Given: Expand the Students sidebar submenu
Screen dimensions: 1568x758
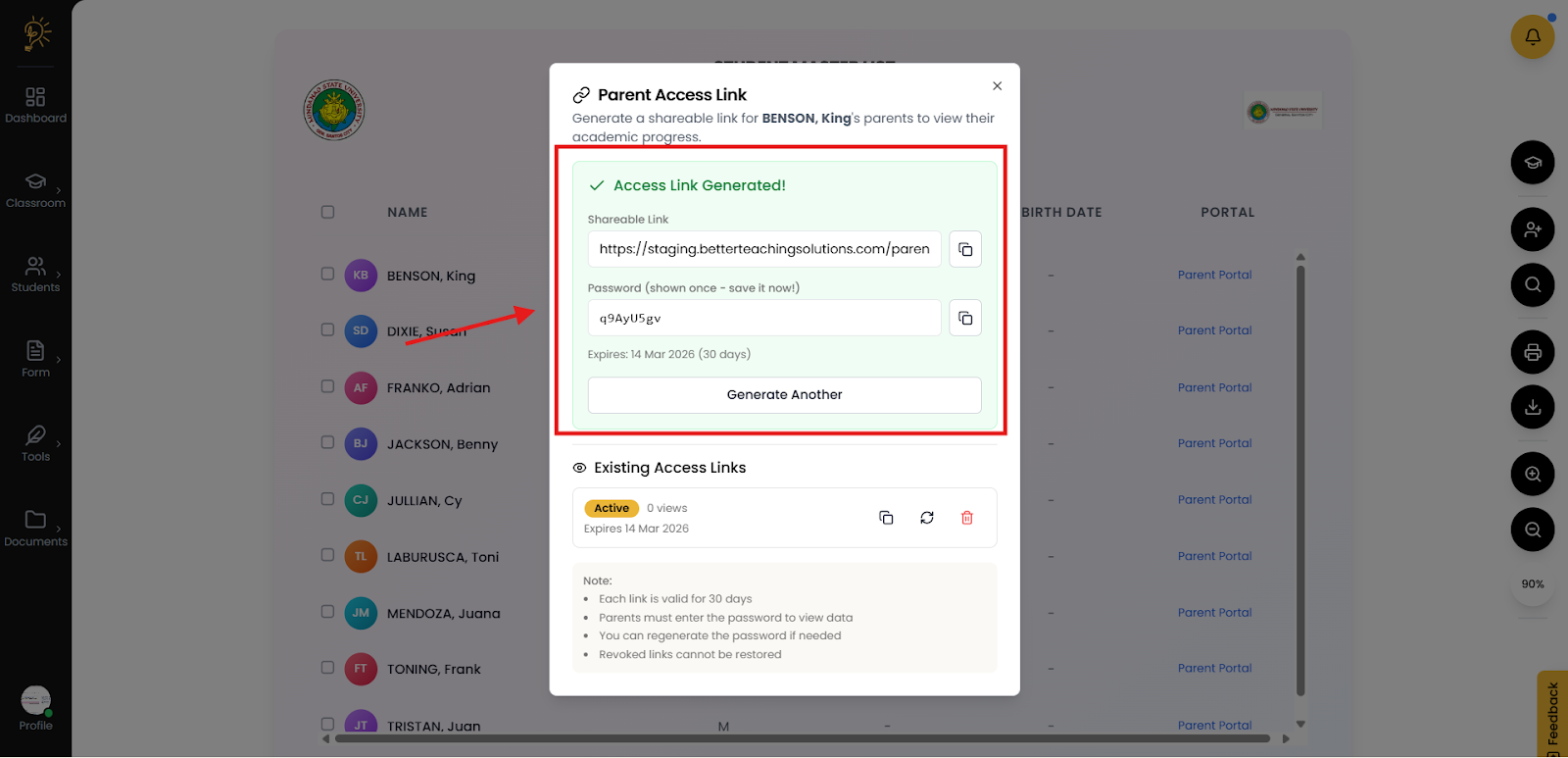Looking at the screenshot, I should 36,274.
